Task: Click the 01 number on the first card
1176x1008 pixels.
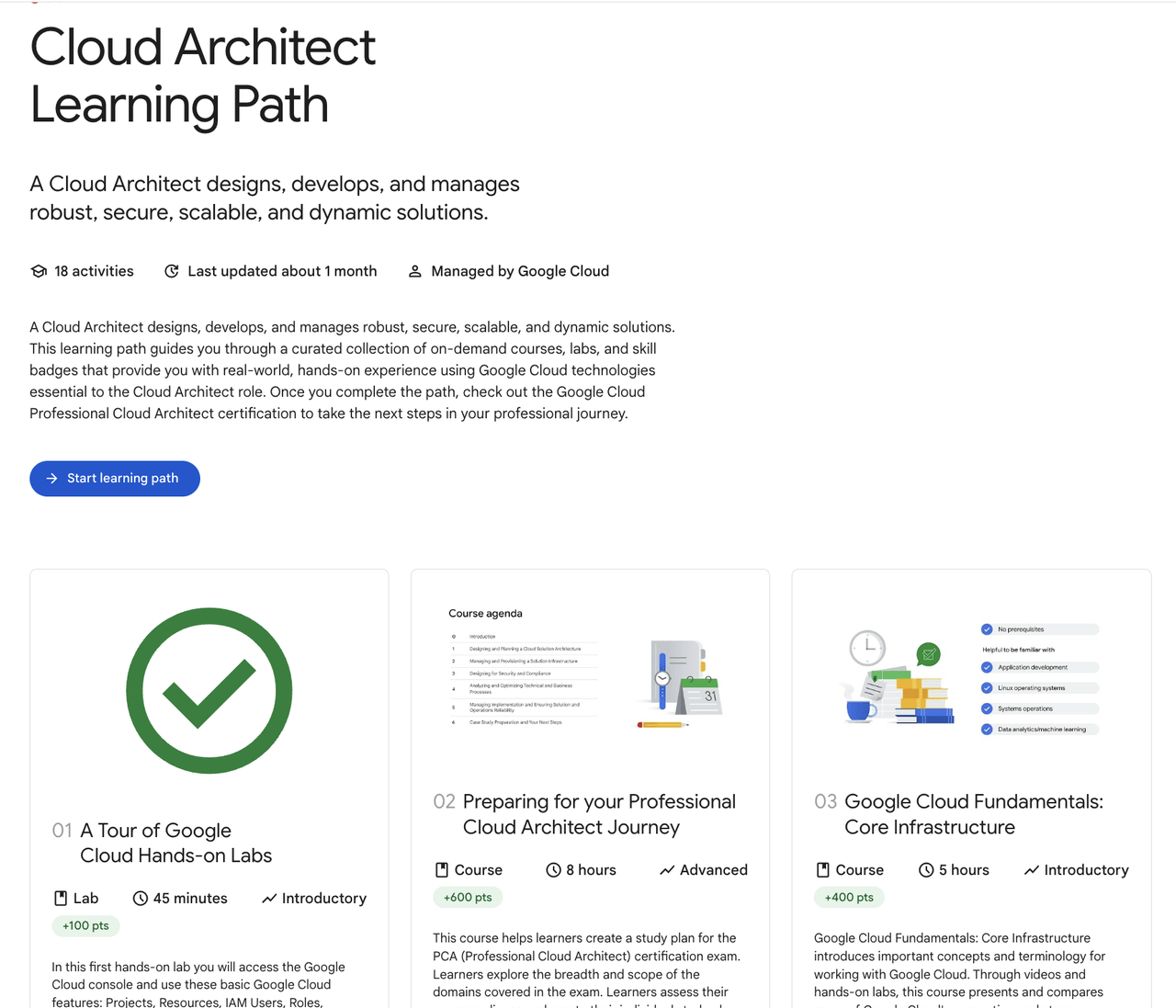Action: (62, 831)
